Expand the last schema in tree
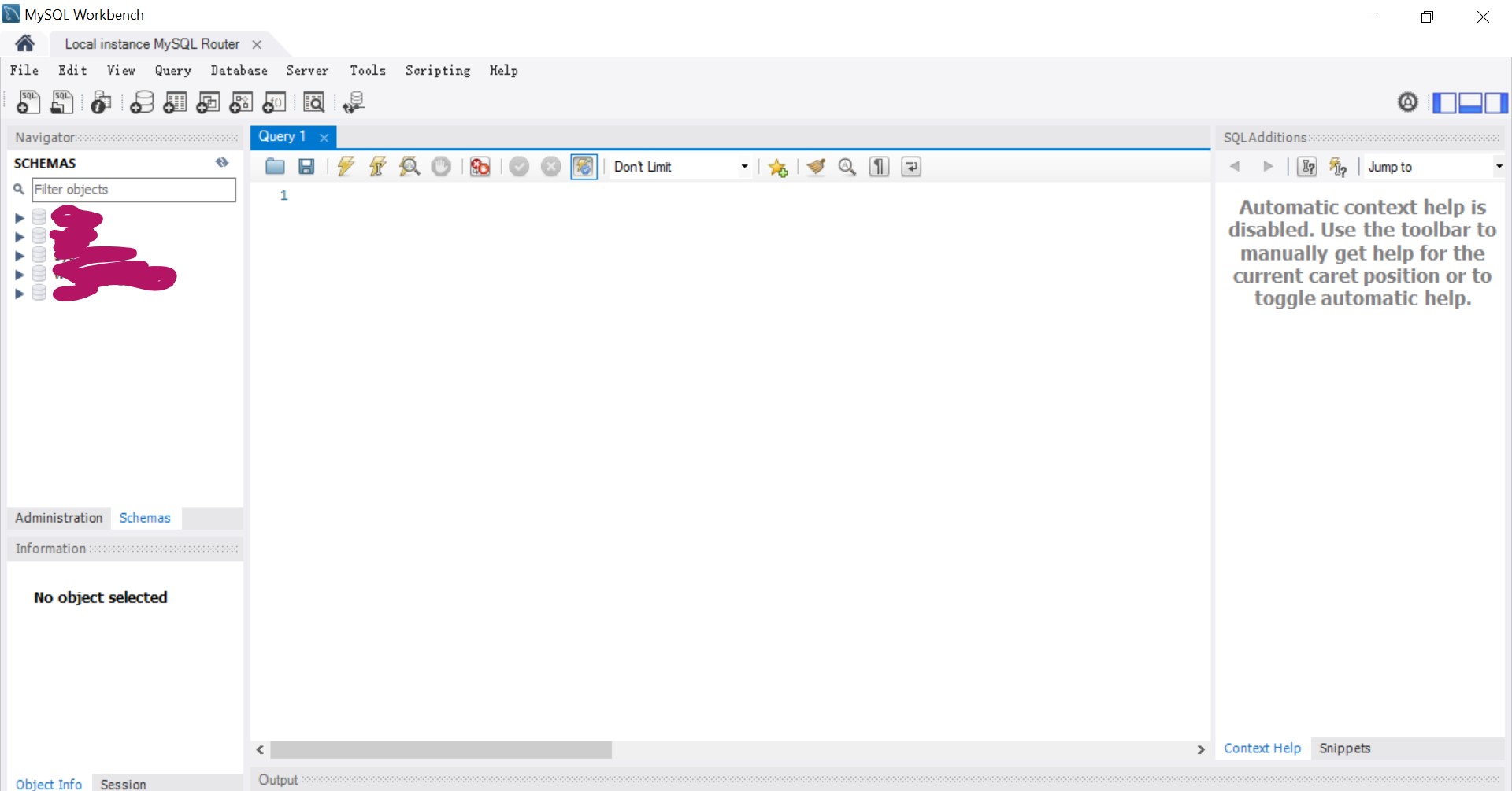Screen dimensions: 1512x791 pos(20,293)
